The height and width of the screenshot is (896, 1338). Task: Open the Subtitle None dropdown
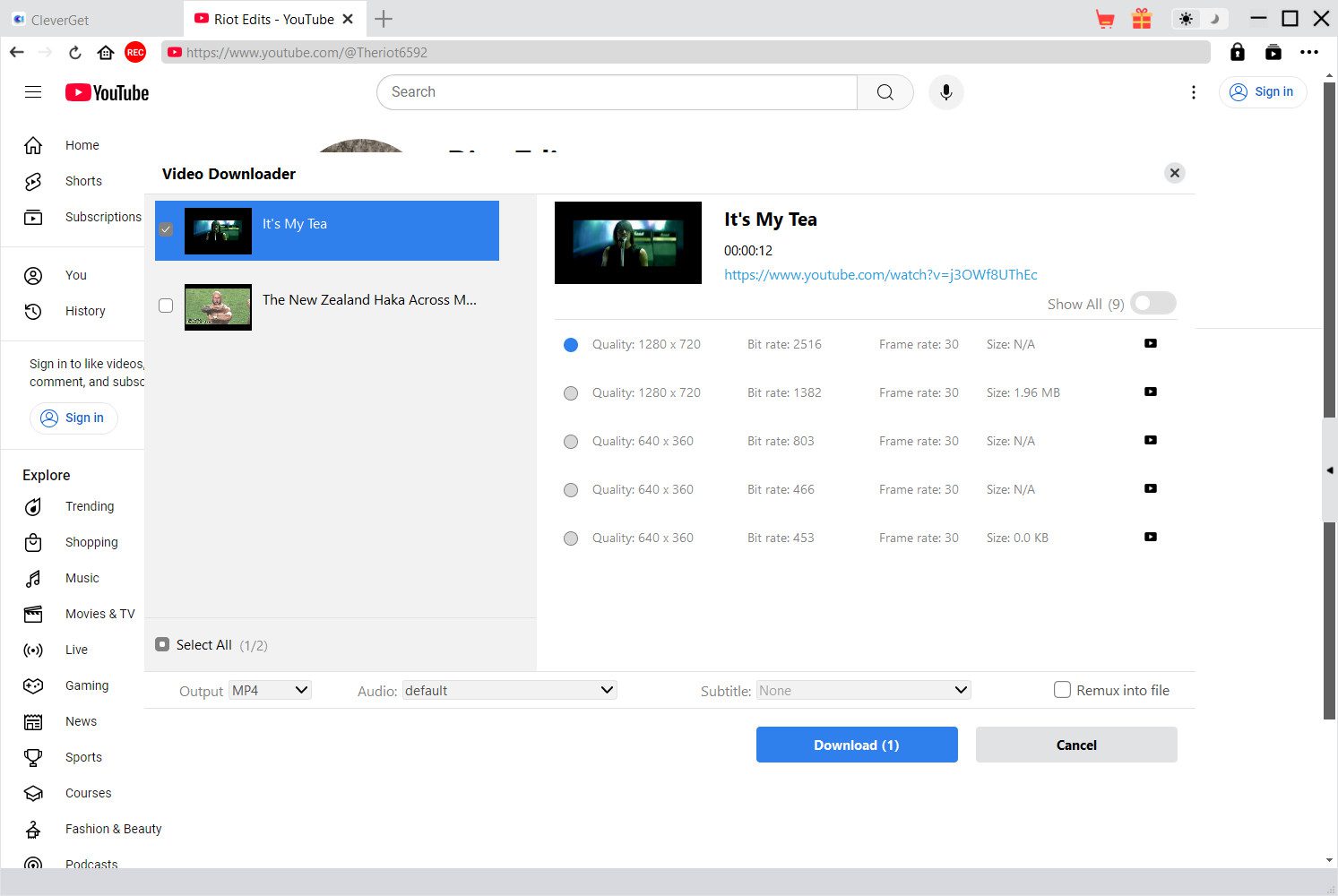(x=862, y=691)
